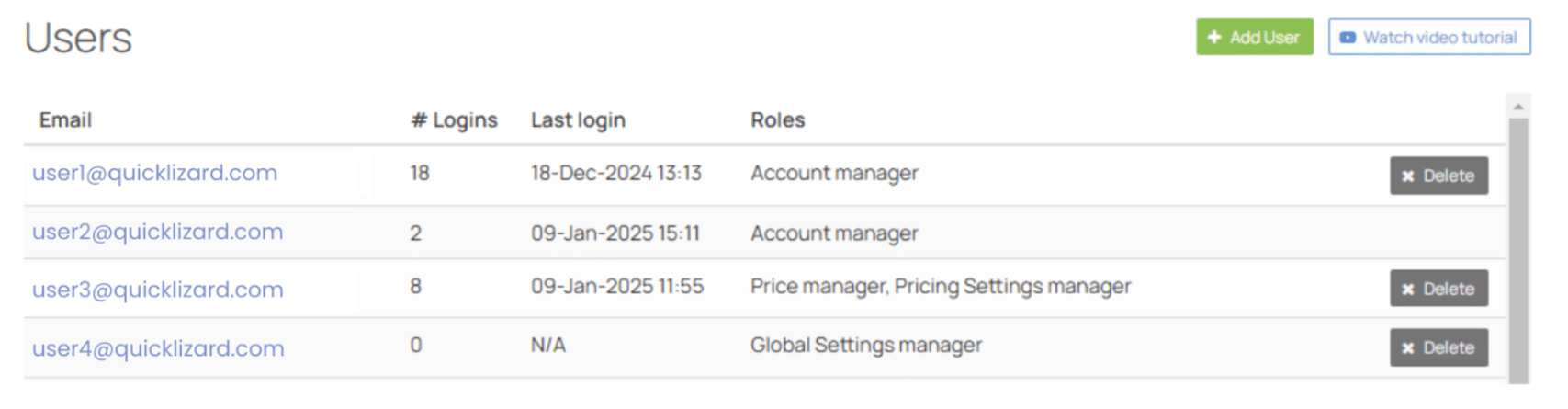
Task: Click the plus icon on Add User
Action: [x=1214, y=38]
